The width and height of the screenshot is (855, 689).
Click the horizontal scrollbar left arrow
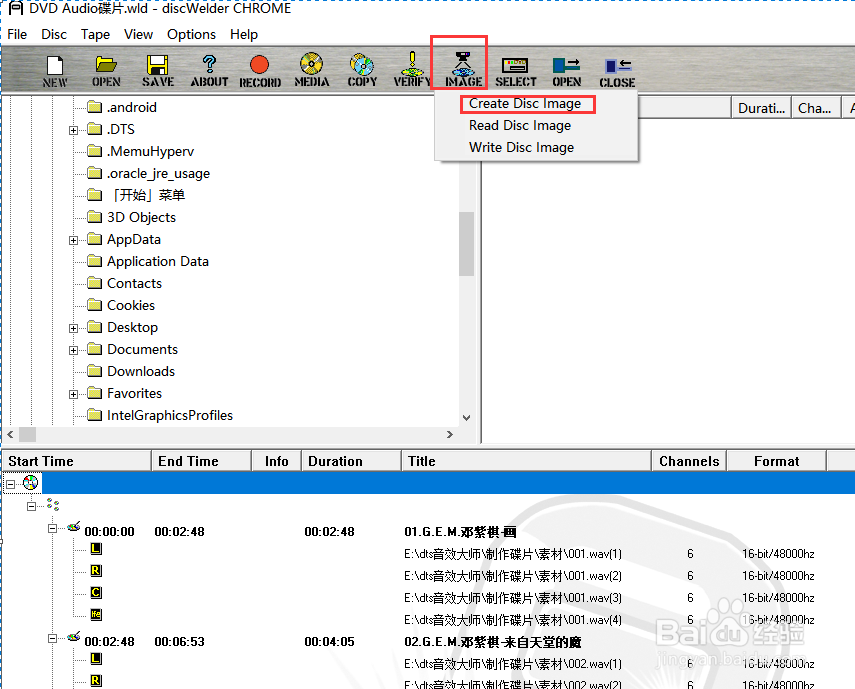tap(10, 434)
